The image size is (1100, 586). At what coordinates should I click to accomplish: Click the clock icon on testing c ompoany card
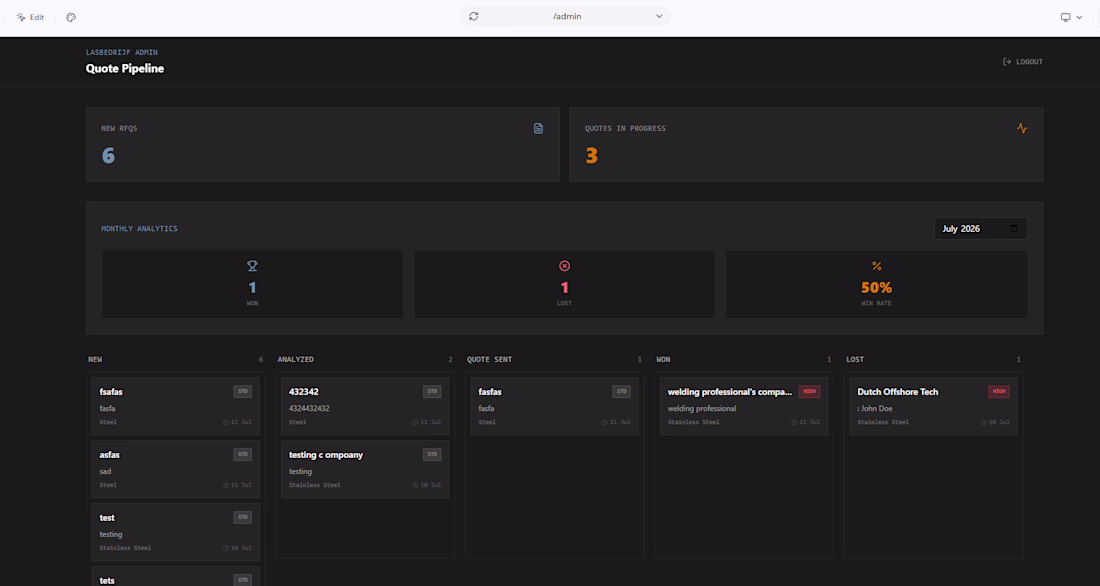pos(415,486)
